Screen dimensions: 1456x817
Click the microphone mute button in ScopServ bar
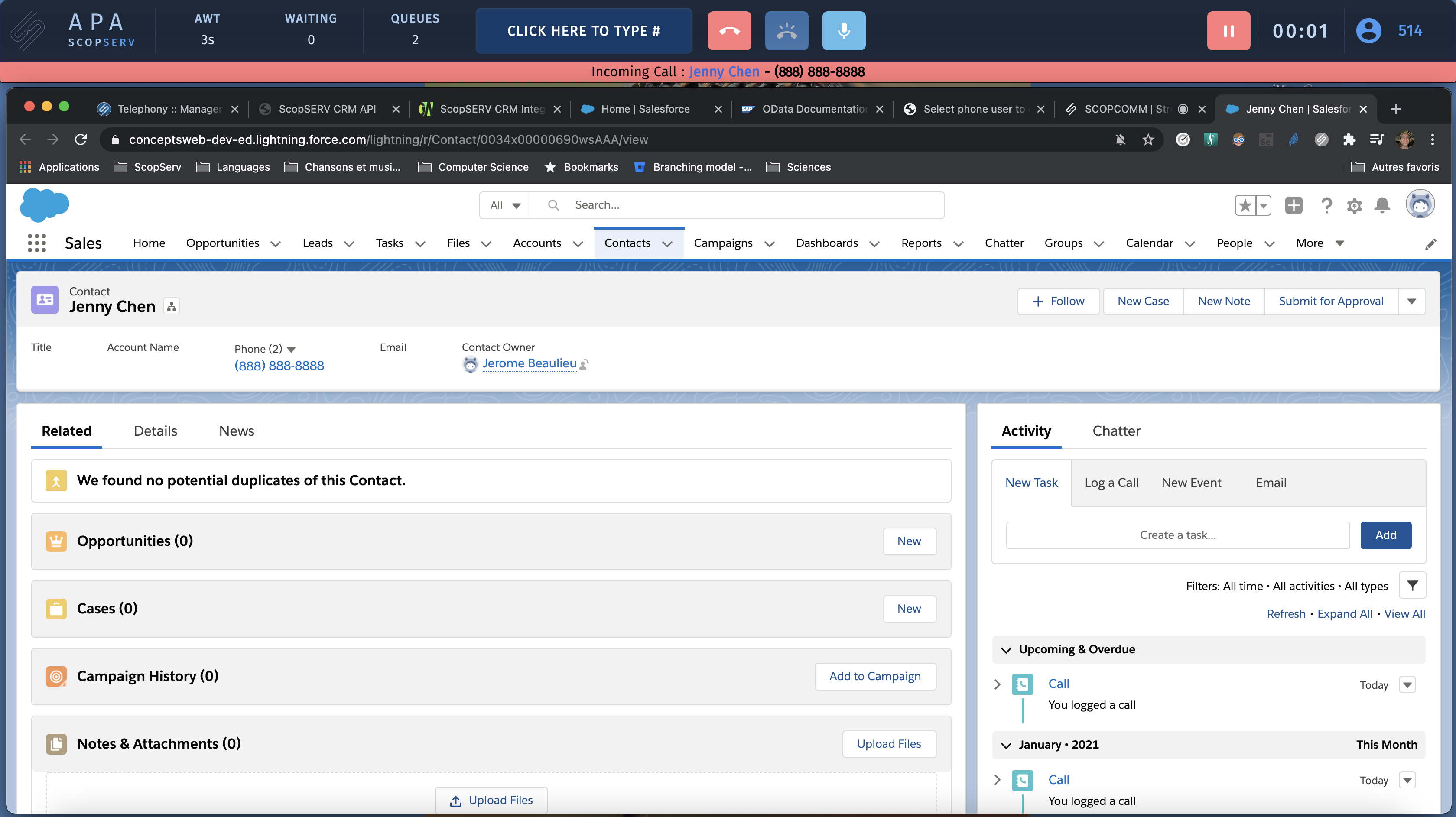tap(843, 30)
